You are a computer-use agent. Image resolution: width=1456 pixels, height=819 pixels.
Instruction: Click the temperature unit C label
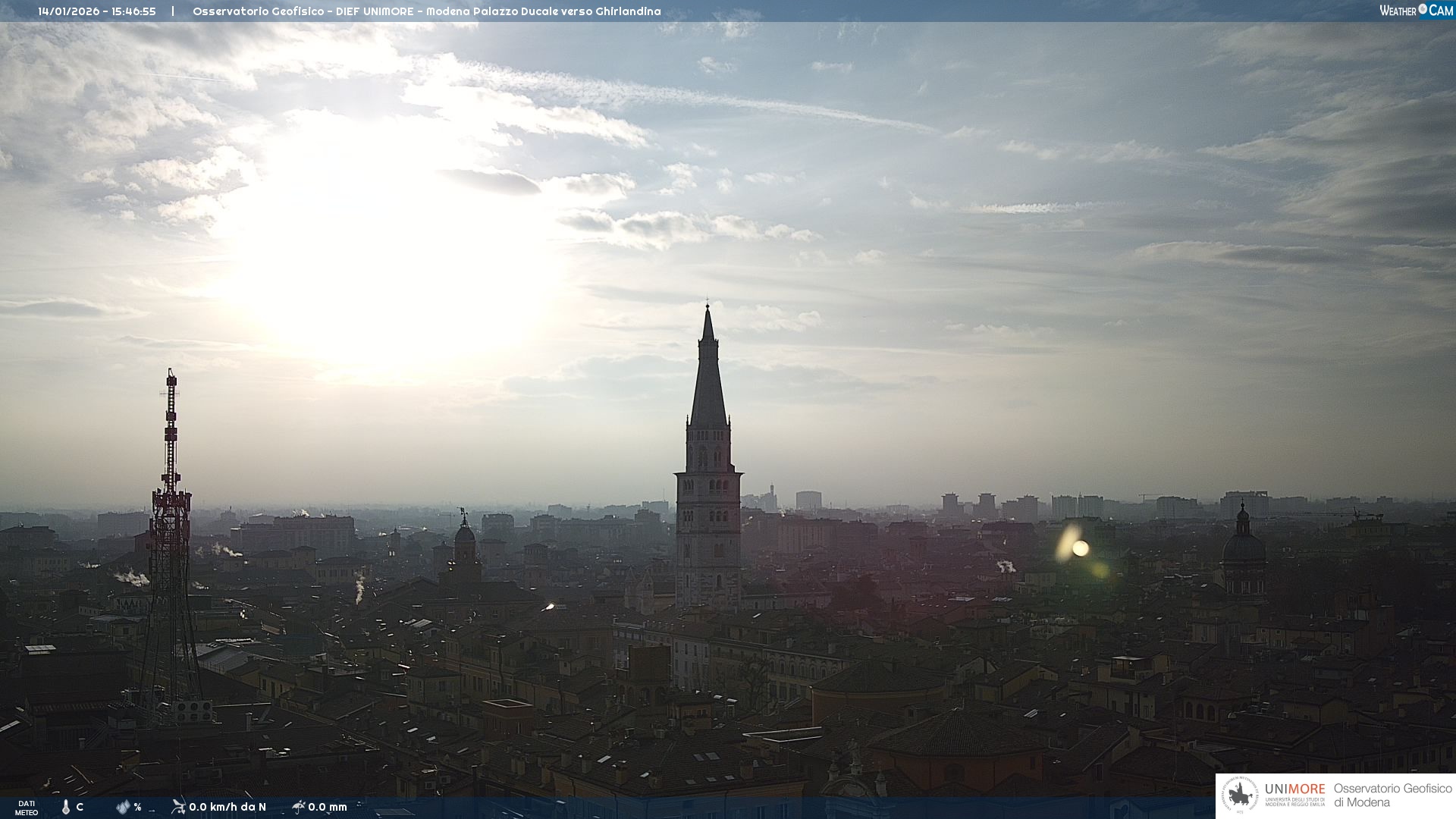click(80, 807)
